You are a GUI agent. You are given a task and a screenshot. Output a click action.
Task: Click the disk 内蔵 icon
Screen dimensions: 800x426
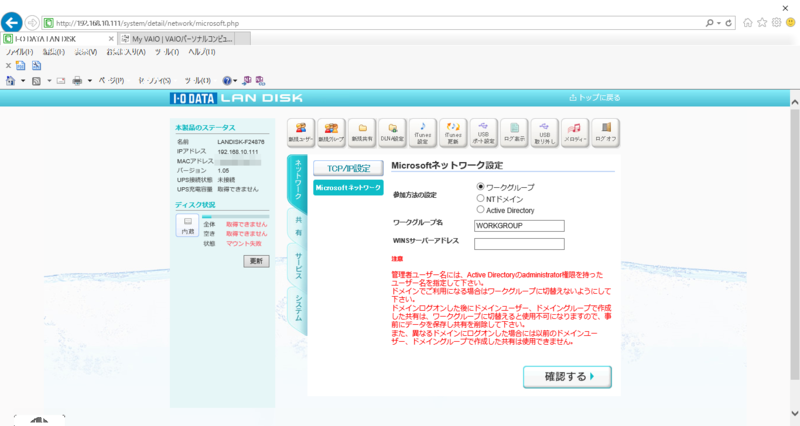click(188, 225)
